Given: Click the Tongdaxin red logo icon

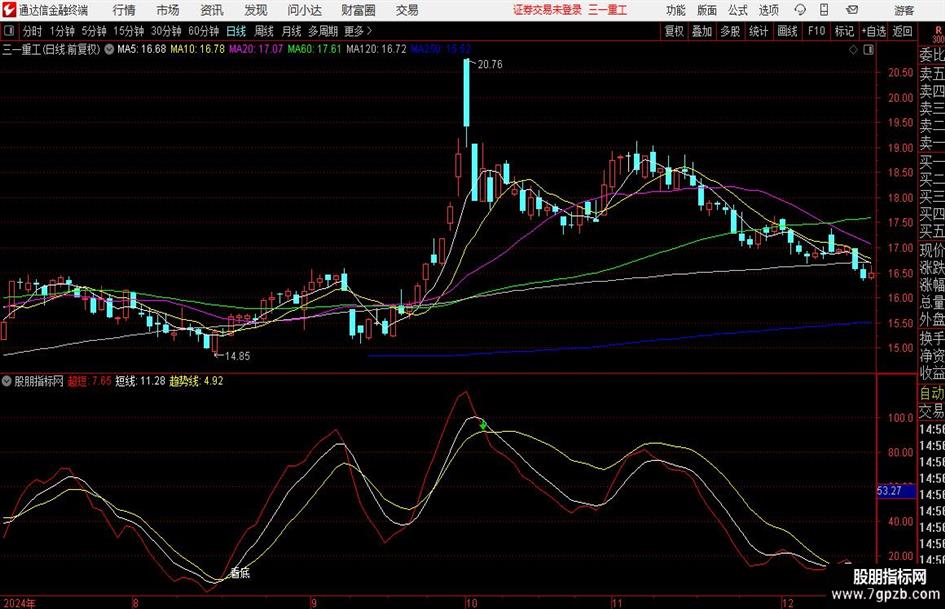Looking at the screenshot, I should coord(9,10).
